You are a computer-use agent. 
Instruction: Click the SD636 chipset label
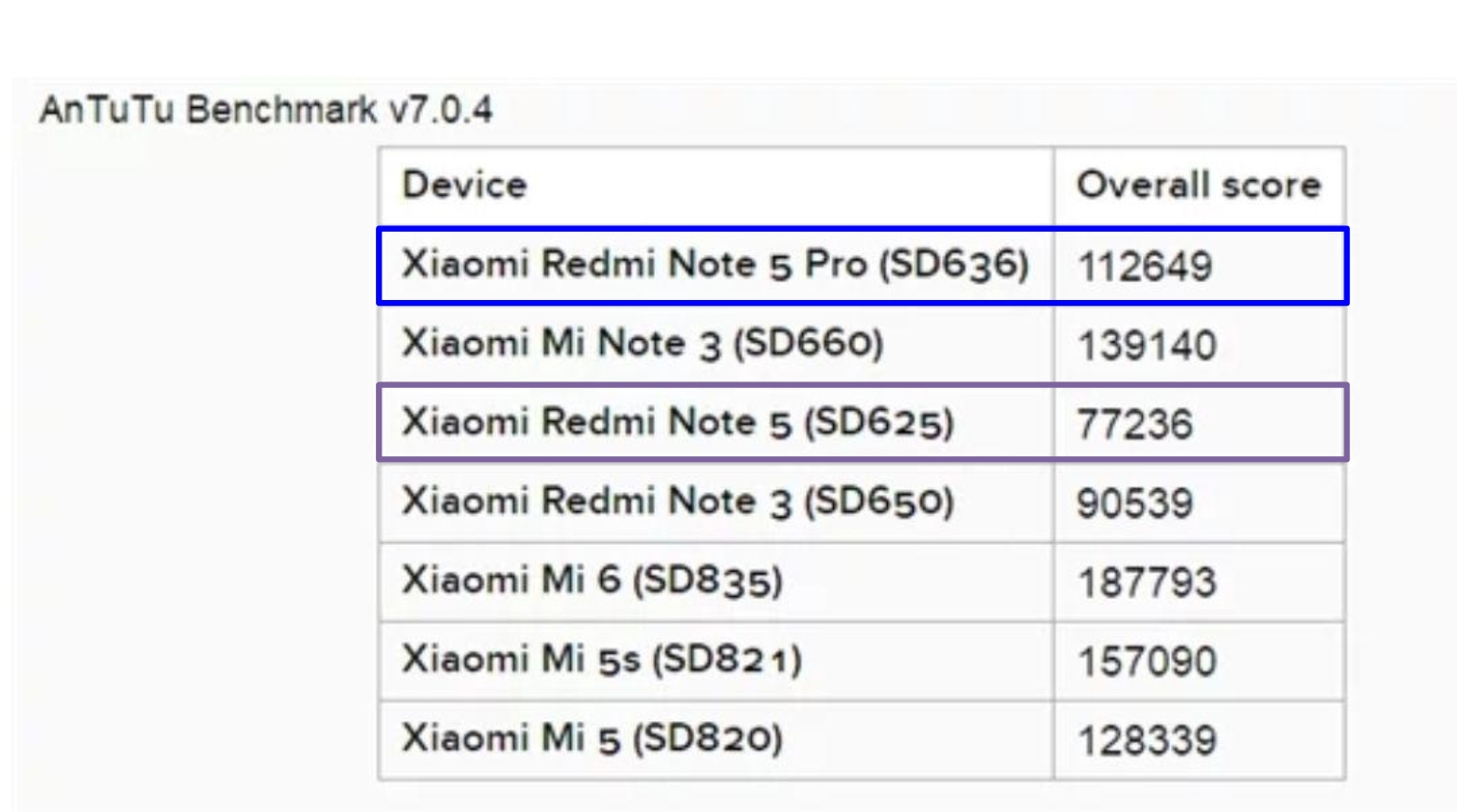953,265
